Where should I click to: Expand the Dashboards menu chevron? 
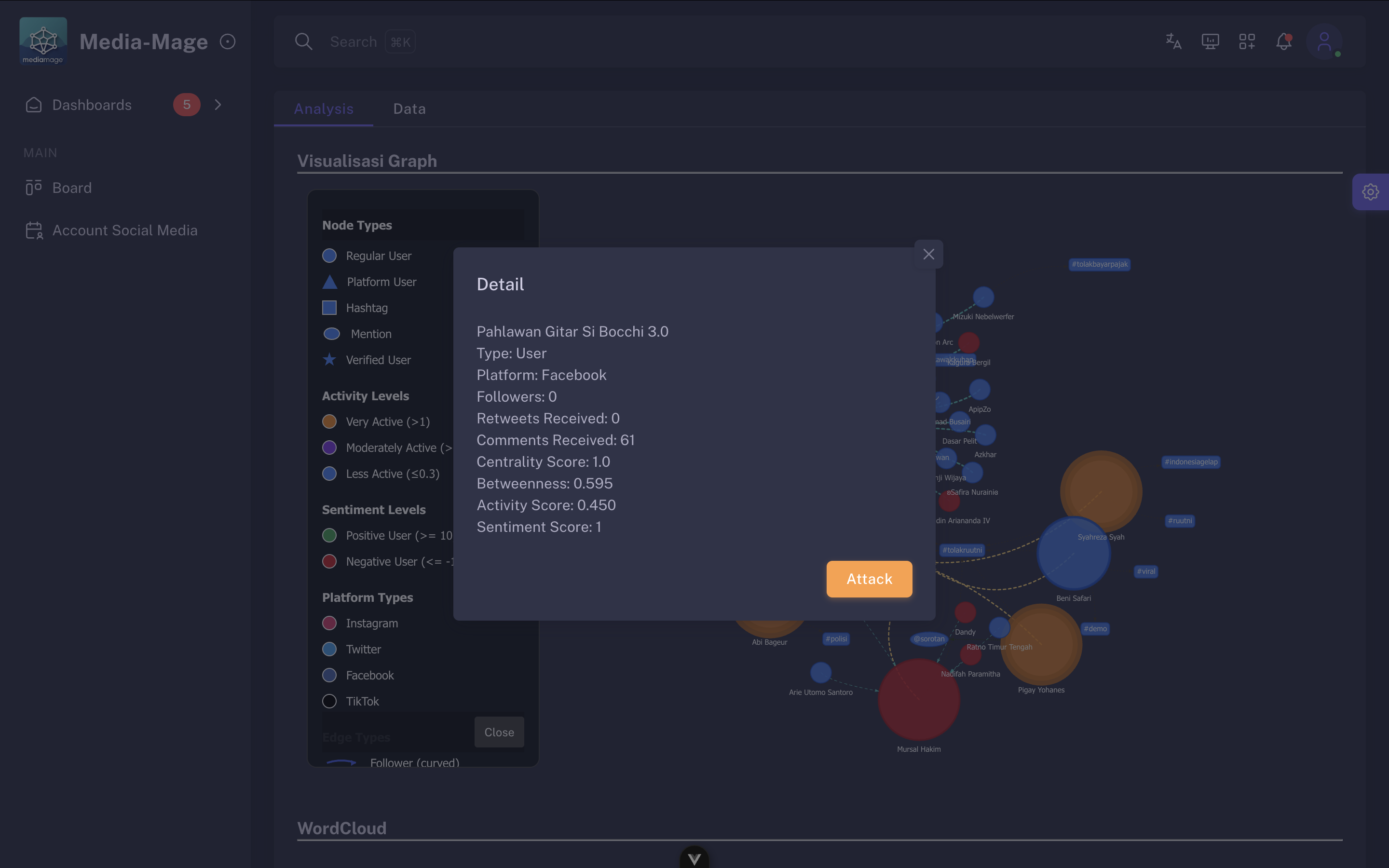pyautogui.click(x=218, y=105)
